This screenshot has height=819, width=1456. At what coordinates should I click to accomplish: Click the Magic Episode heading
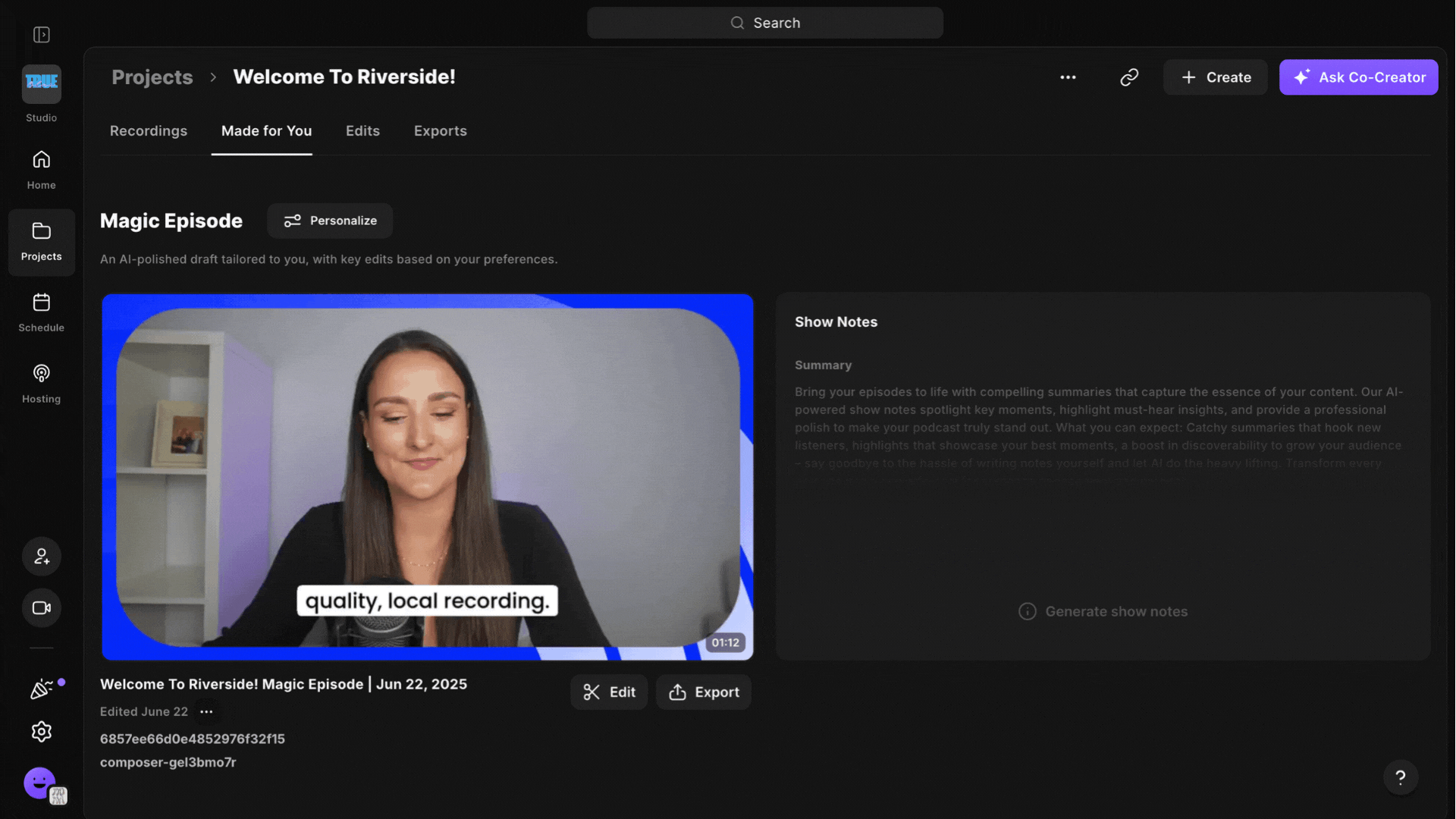tap(171, 221)
